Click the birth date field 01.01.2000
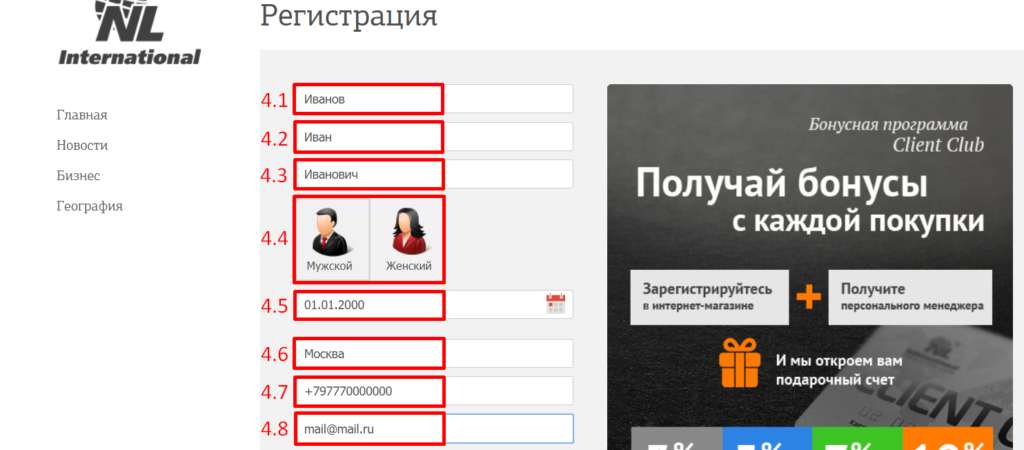This screenshot has height=450, width=1024. click(434, 304)
